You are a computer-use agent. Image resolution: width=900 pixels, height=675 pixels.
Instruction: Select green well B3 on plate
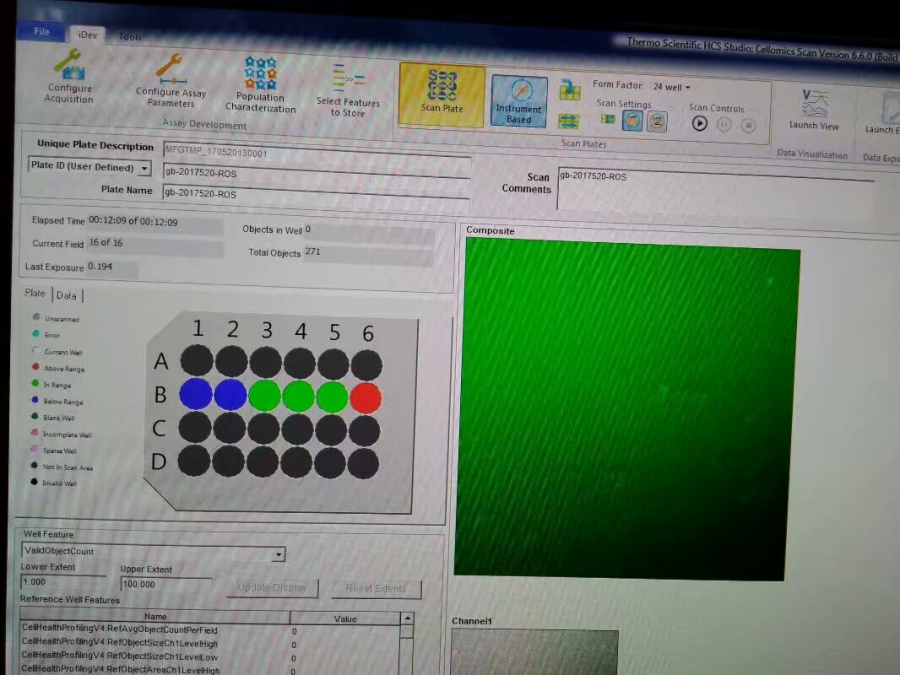[265, 395]
